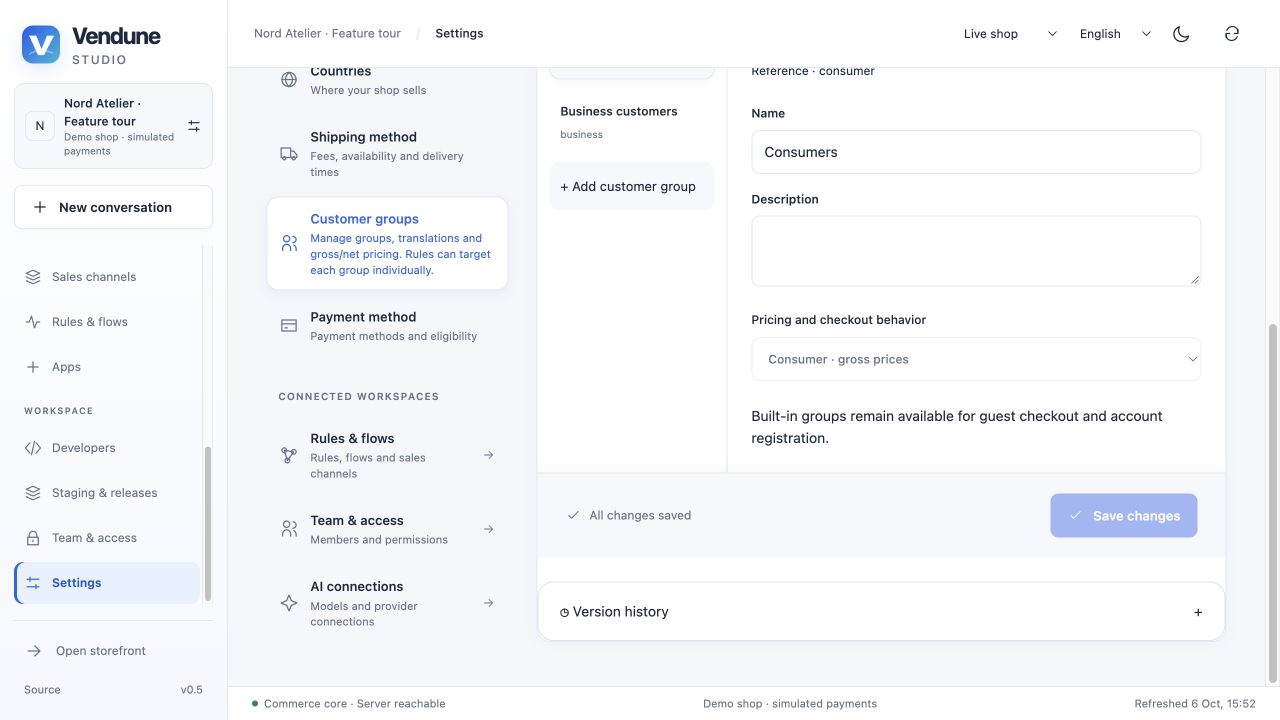Click the 'v0.5' version label
1280x720 pixels.
(x=191, y=690)
